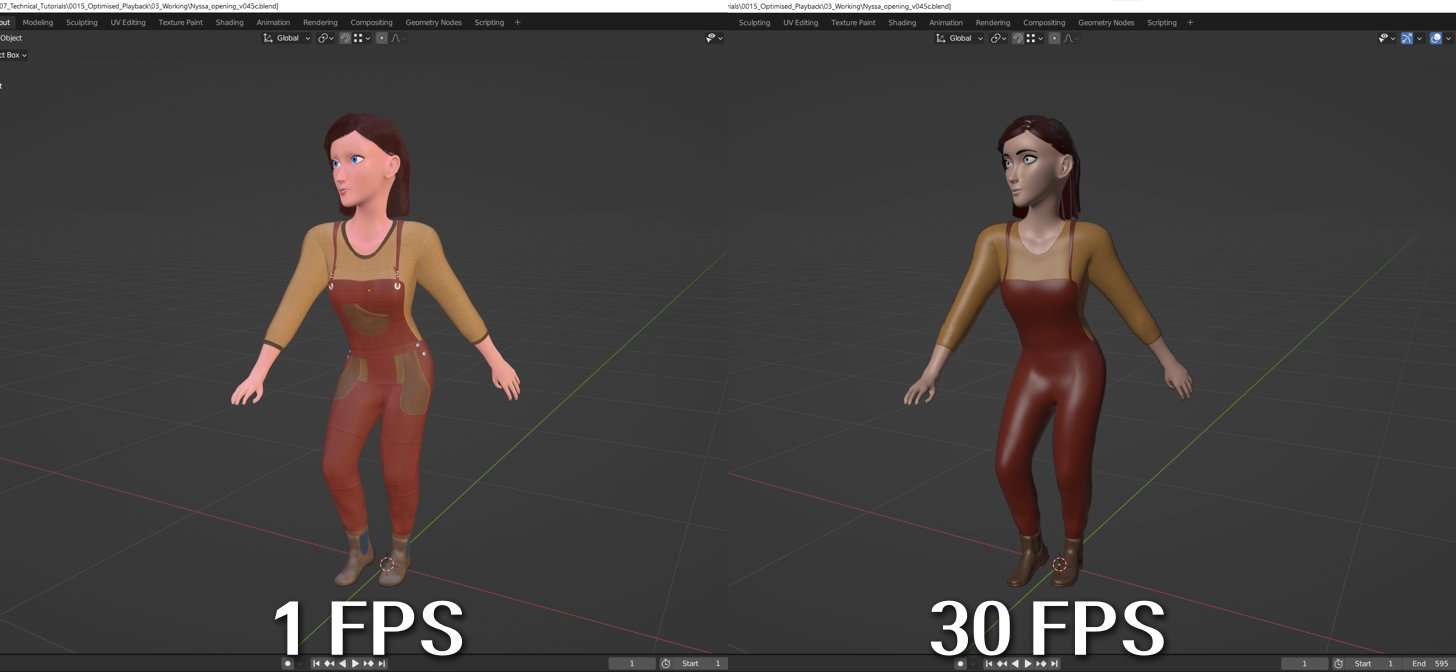This screenshot has width=1456, height=672.
Task: Toggle snapping magnet in right window header
Action: pyautogui.click(x=1018, y=38)
